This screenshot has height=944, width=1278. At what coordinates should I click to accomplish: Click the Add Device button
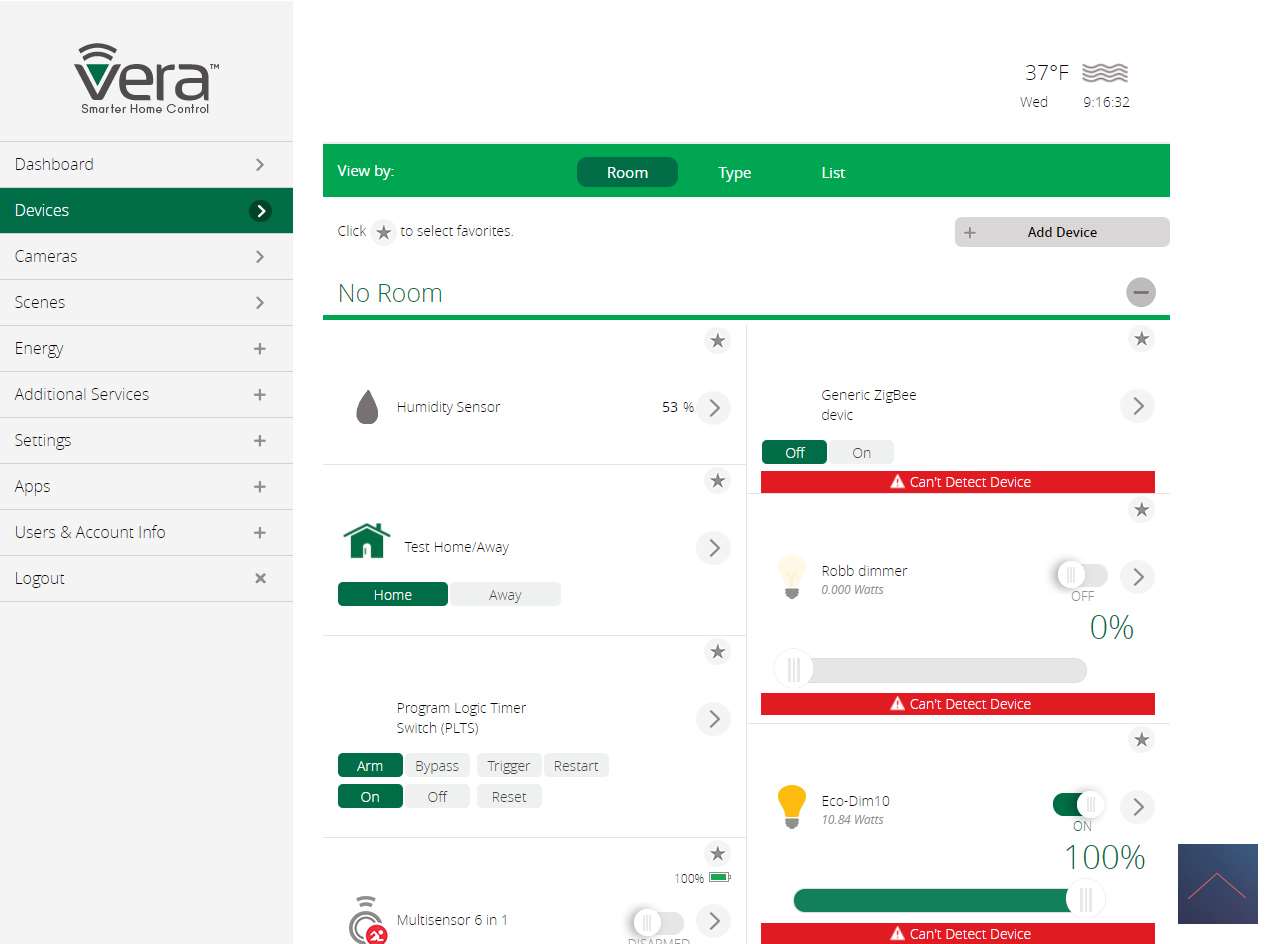pos(1061,232)
